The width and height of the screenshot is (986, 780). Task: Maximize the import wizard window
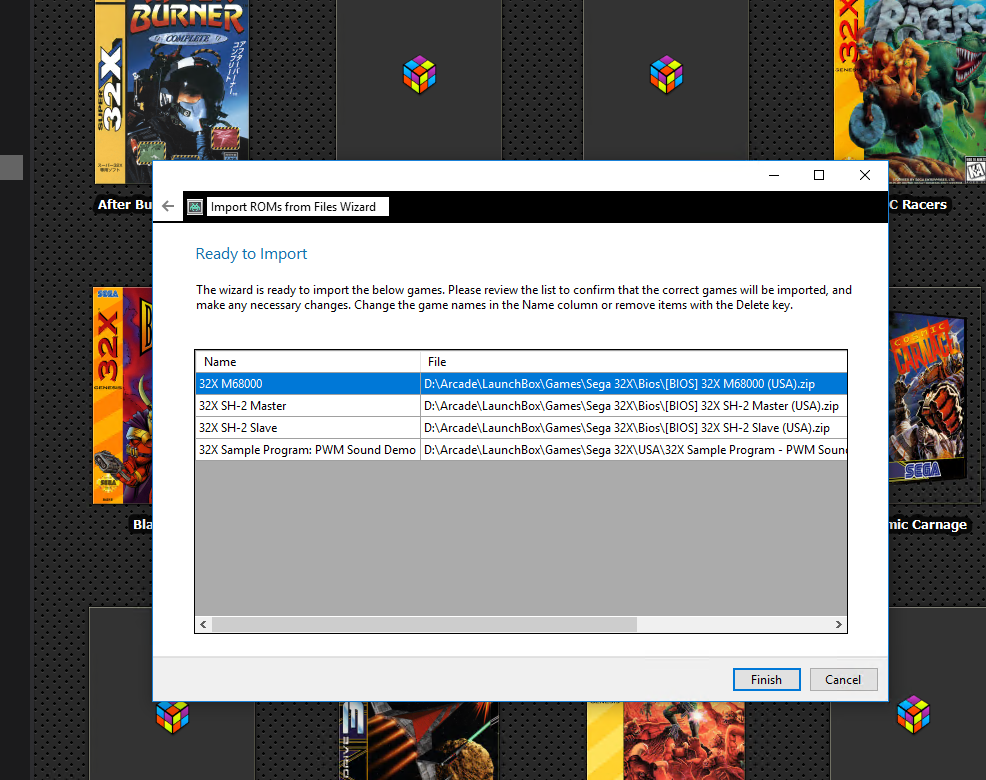click(819, 176)
